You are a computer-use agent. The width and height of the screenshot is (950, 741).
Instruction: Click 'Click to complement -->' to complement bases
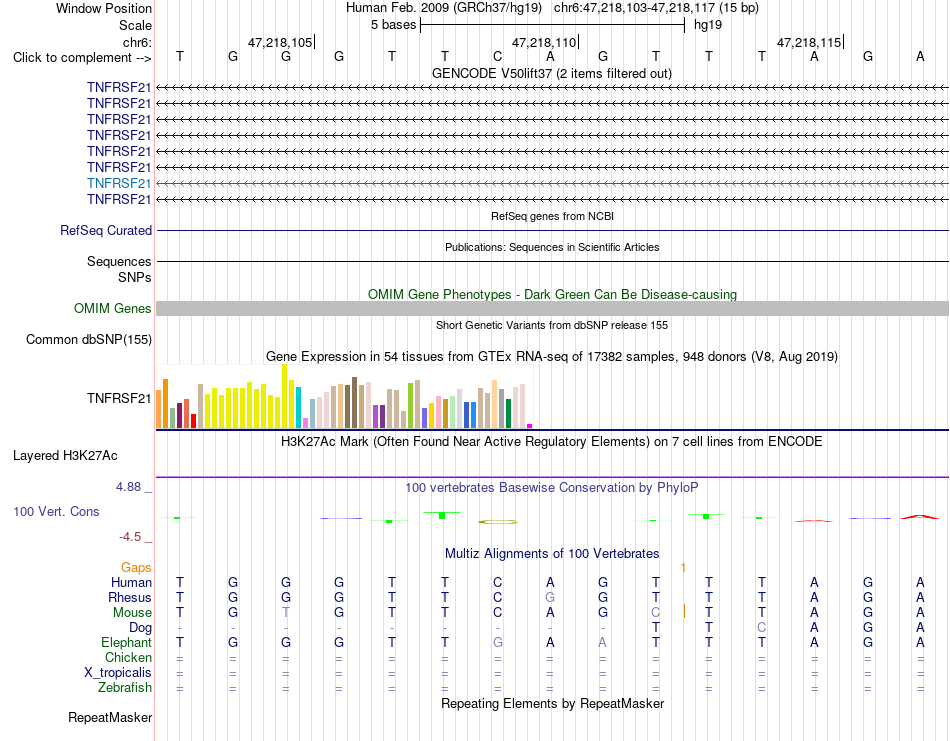coord(82,58)
